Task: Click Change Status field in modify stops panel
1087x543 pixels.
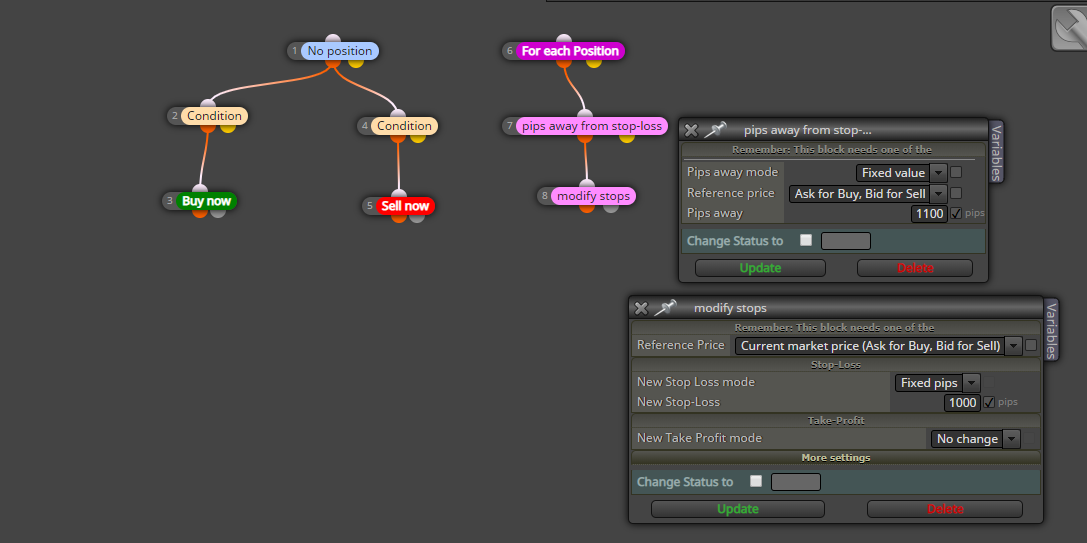Action: click(796, 482)
